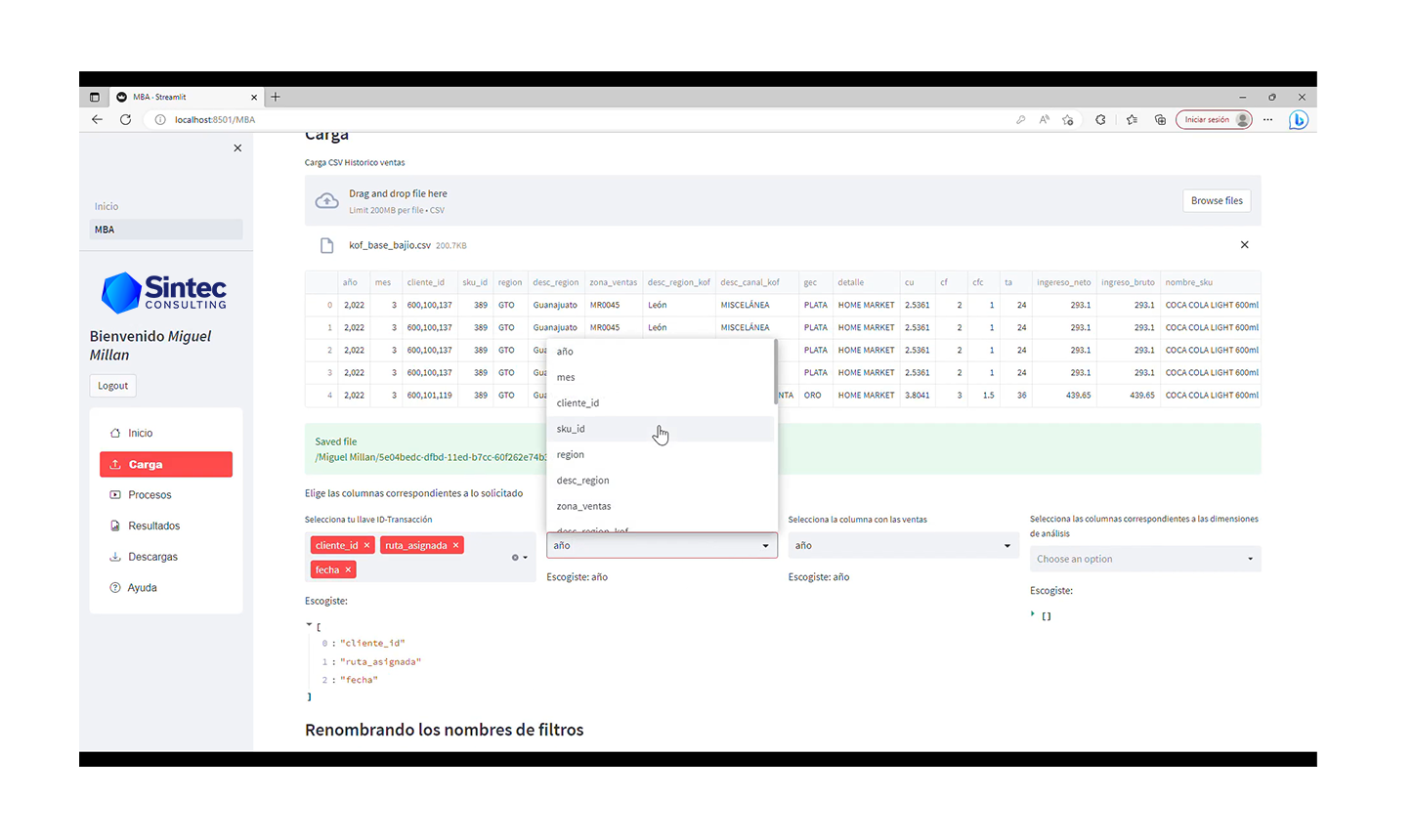Remove ruta_asignada tag from selection

pyautogui.click(x=455, y=545)
